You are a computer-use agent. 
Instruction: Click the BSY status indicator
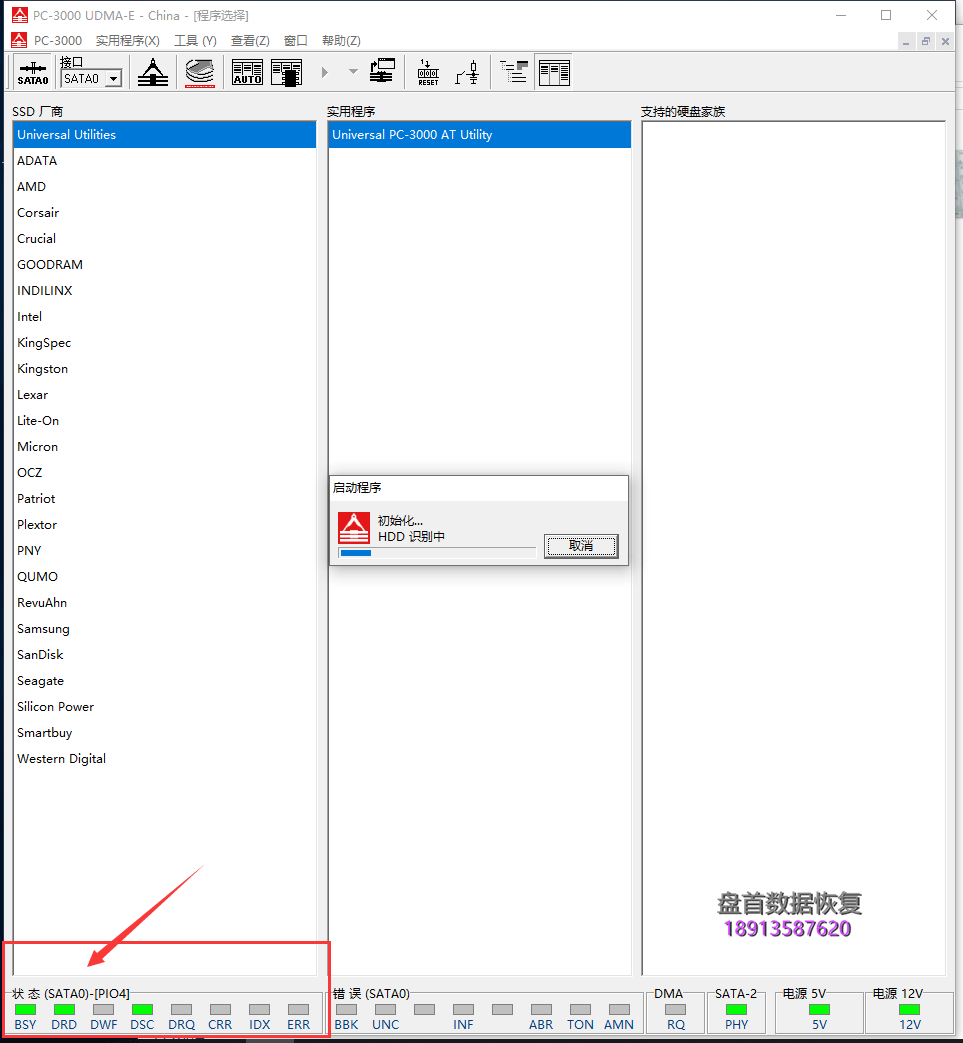point(25,1010)
